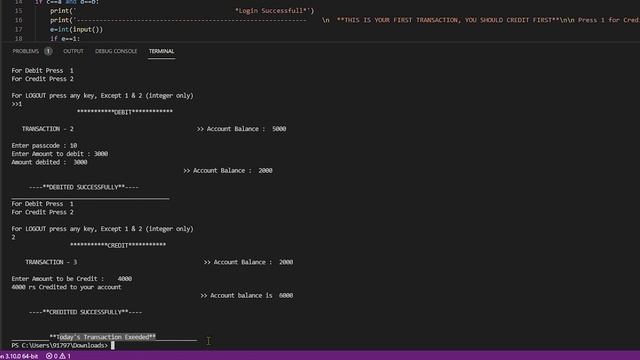Click the '>>1' input line in terminal
640x360 pixels.
click(17, 104)
